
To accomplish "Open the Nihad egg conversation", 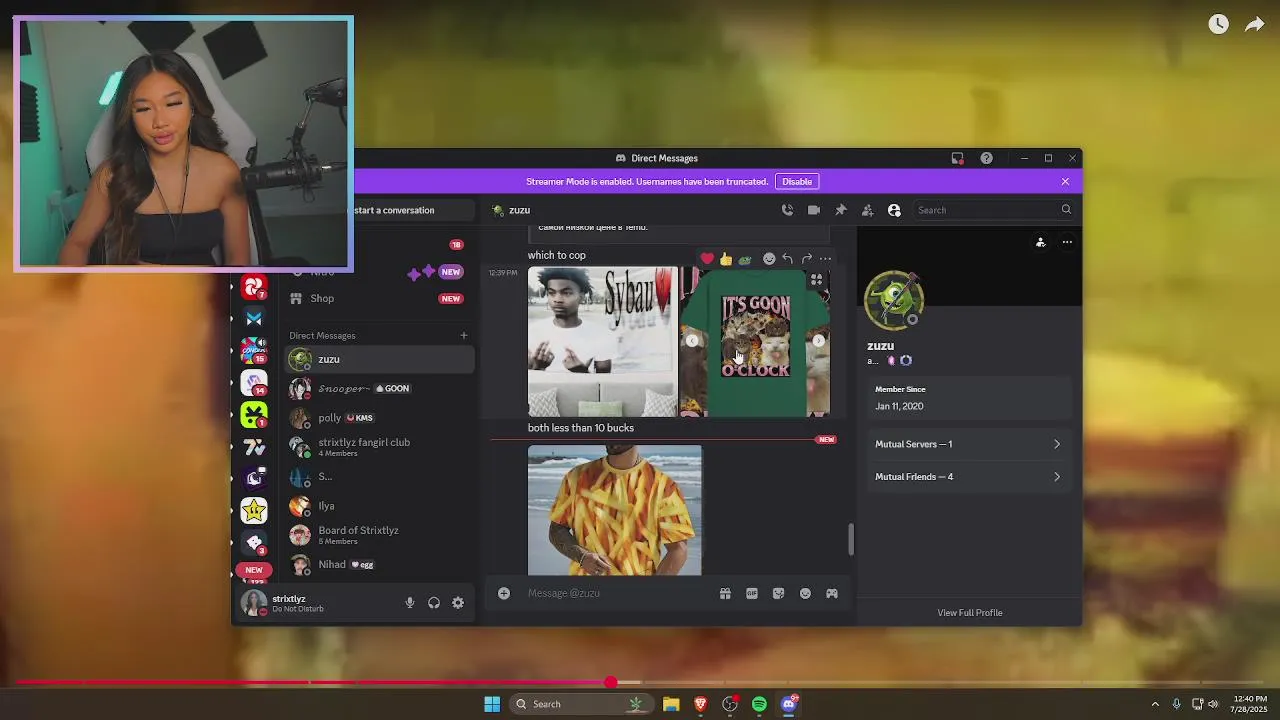I will [x=378, y=564].
